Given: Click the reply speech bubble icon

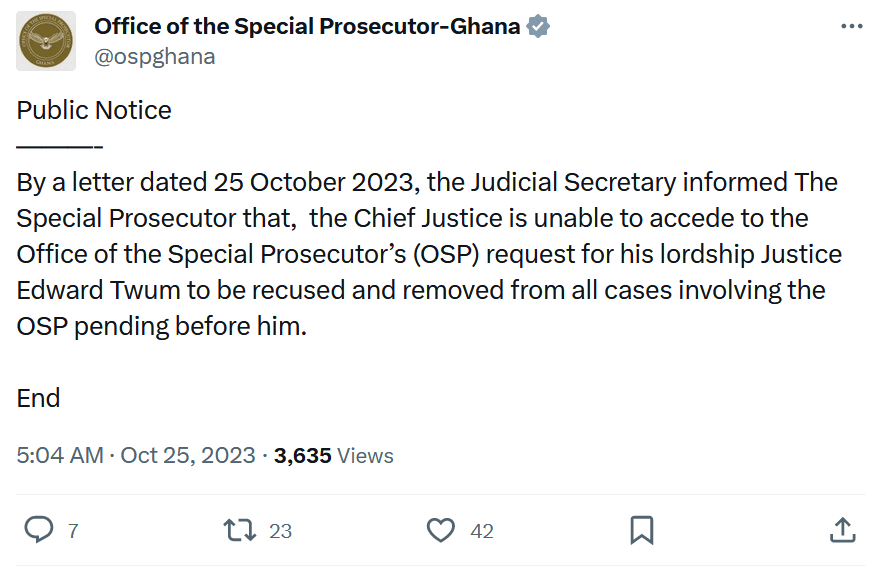Looking at the screenshot, I should click(38, 530).
